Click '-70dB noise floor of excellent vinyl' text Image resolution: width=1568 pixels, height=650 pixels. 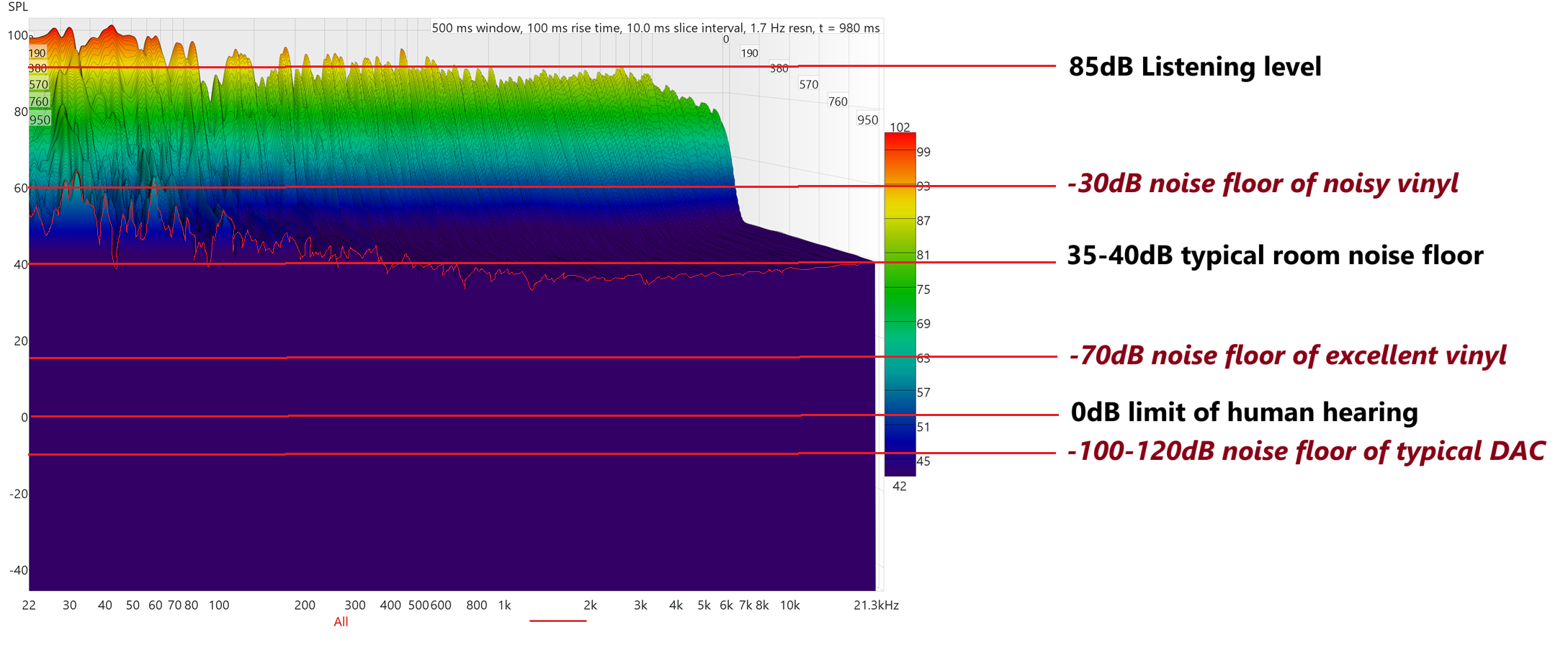click(x=1287, y=356)
